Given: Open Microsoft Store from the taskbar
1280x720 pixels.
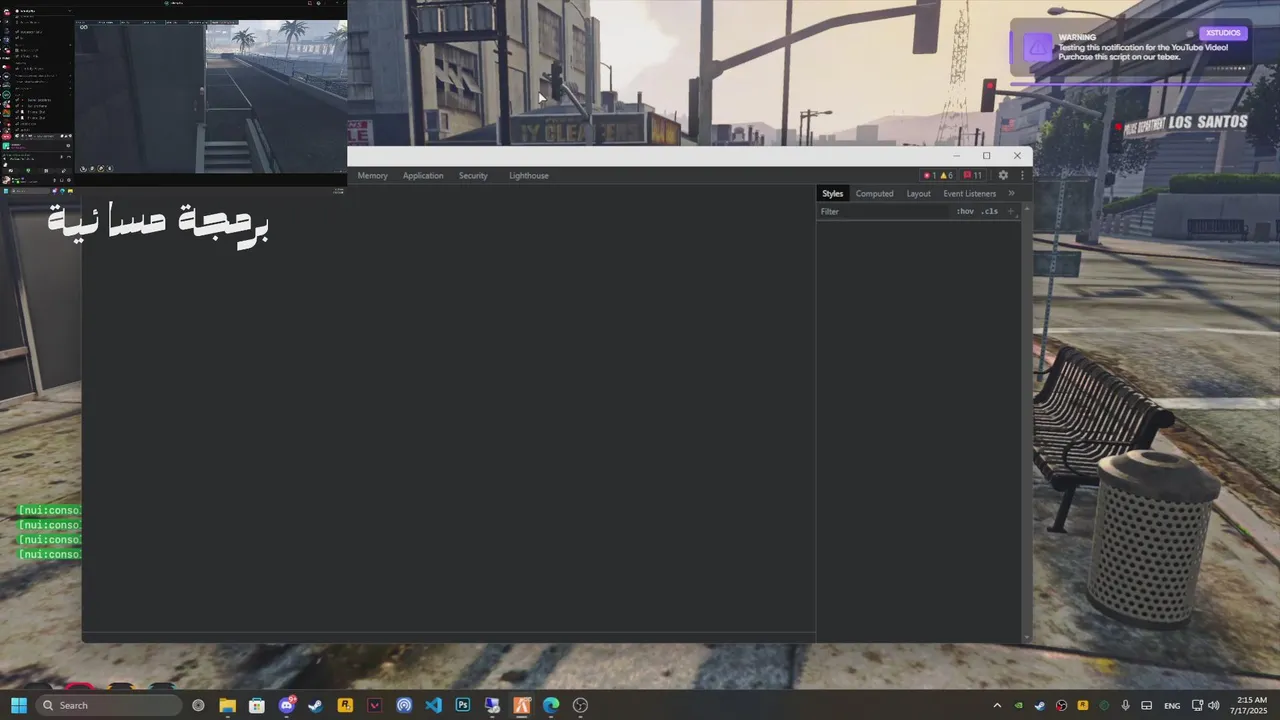Looking at the screenshot, I should 257,705.
